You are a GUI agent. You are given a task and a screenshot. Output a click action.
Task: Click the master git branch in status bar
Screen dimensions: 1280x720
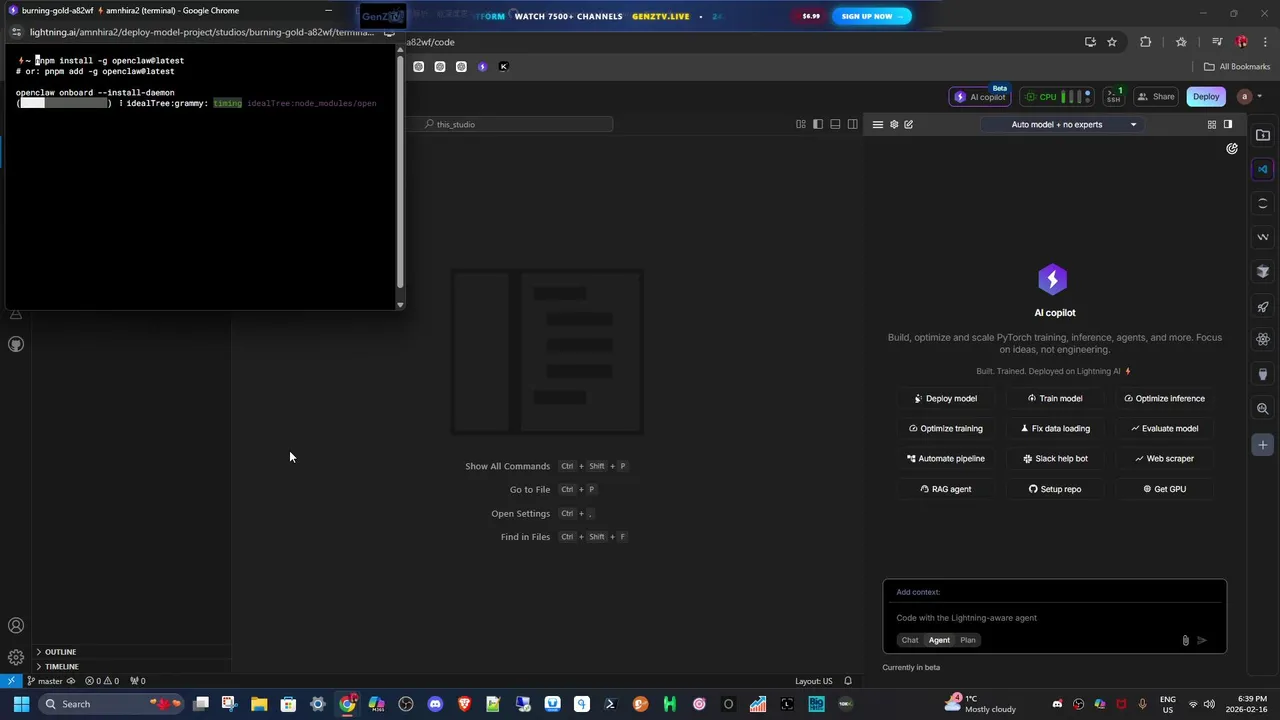45,681
